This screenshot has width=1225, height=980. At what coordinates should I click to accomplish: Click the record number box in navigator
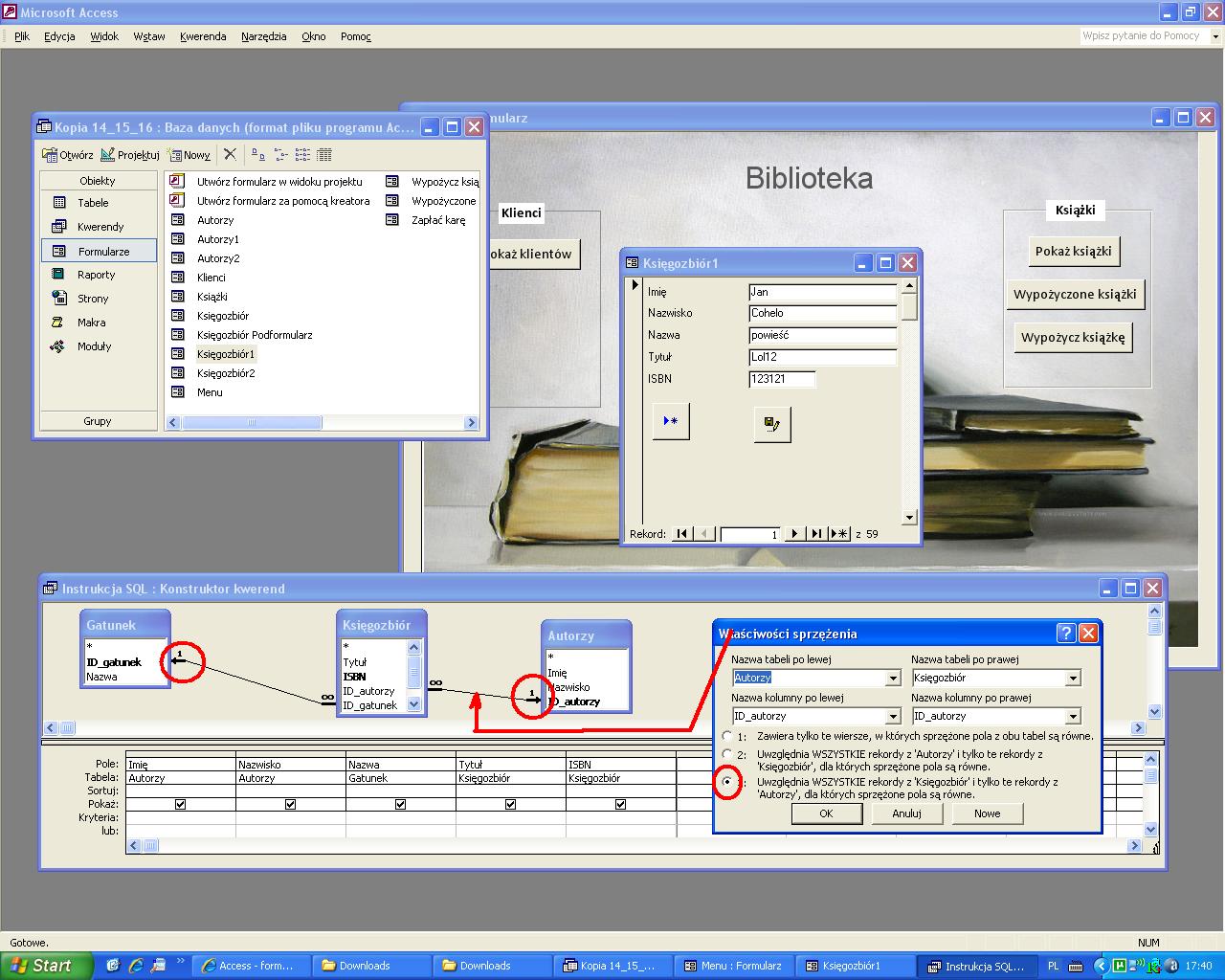tap(751, 534)
